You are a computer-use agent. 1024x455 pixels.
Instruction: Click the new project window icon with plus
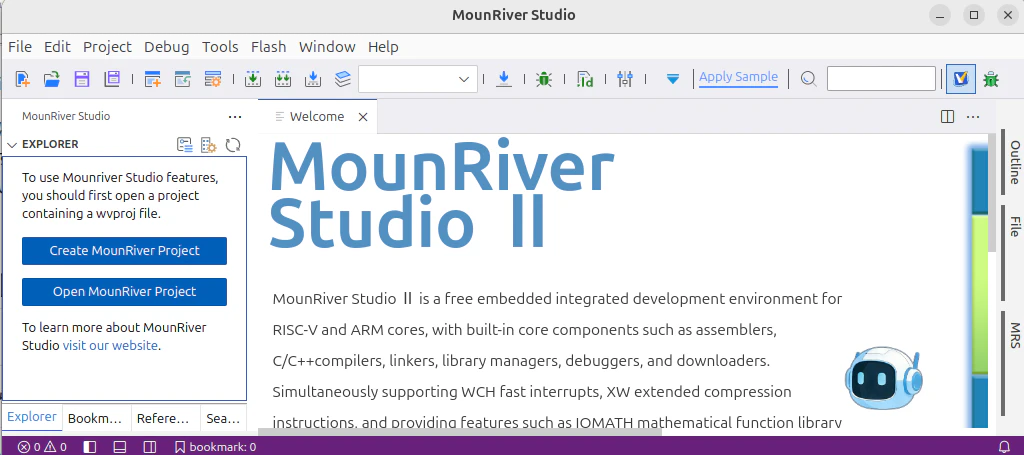click(x=153, y=79)
